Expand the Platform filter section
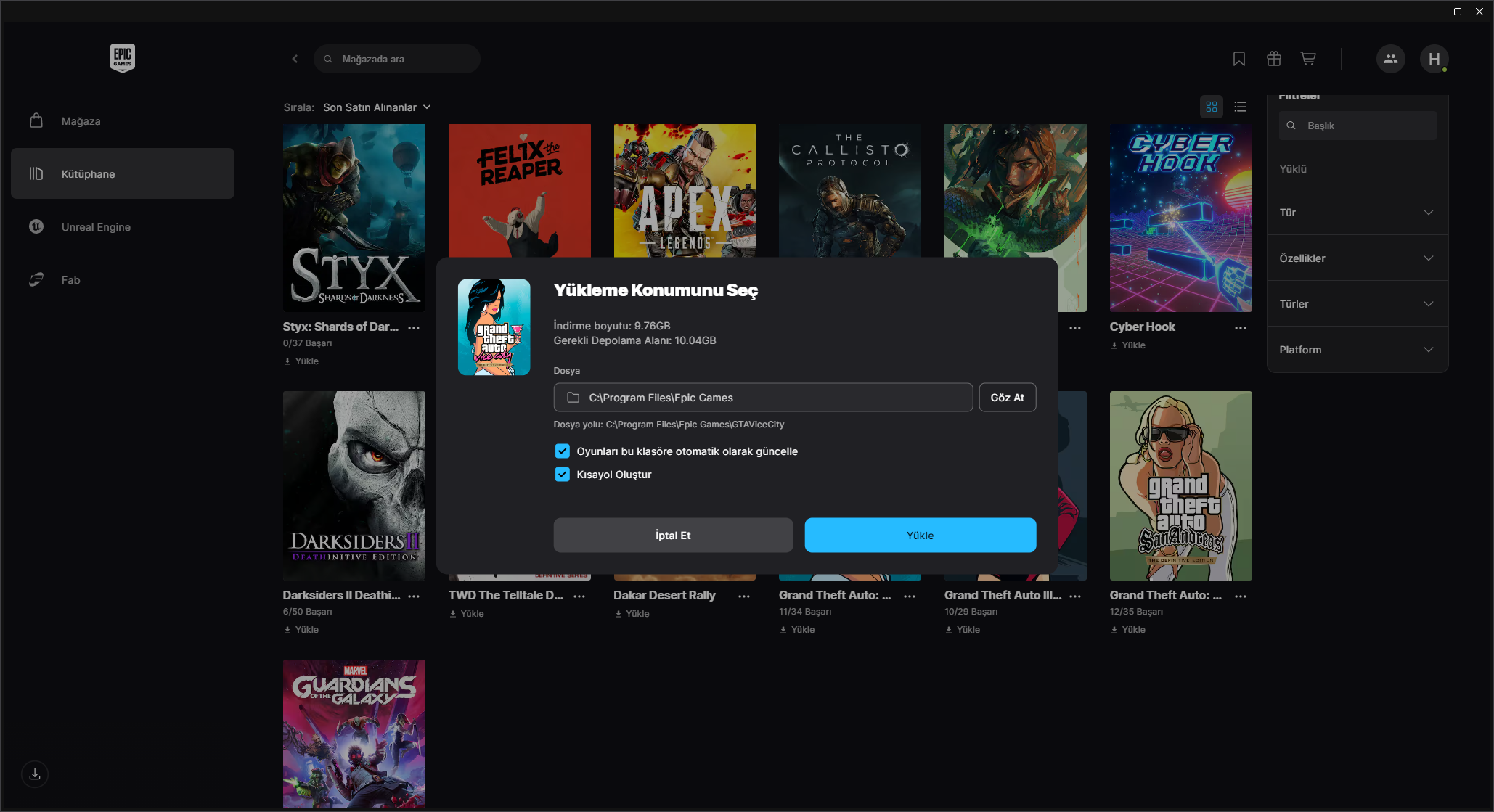 point(1358,350)
